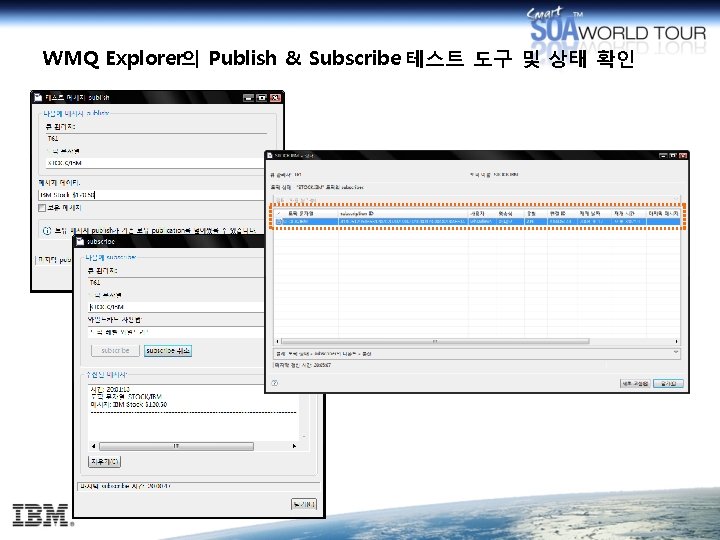Click the status table right scroll arrow
Screen dimensions: 720x540
tap(676, 341)
